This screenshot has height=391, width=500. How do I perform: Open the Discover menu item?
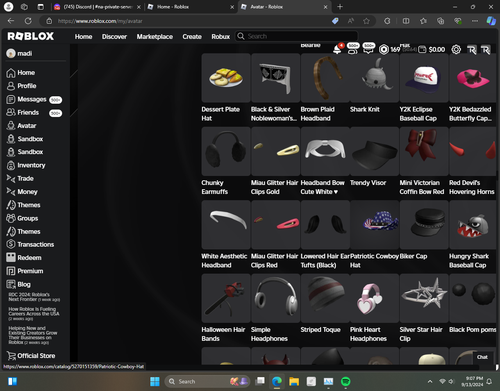point(114,37)
